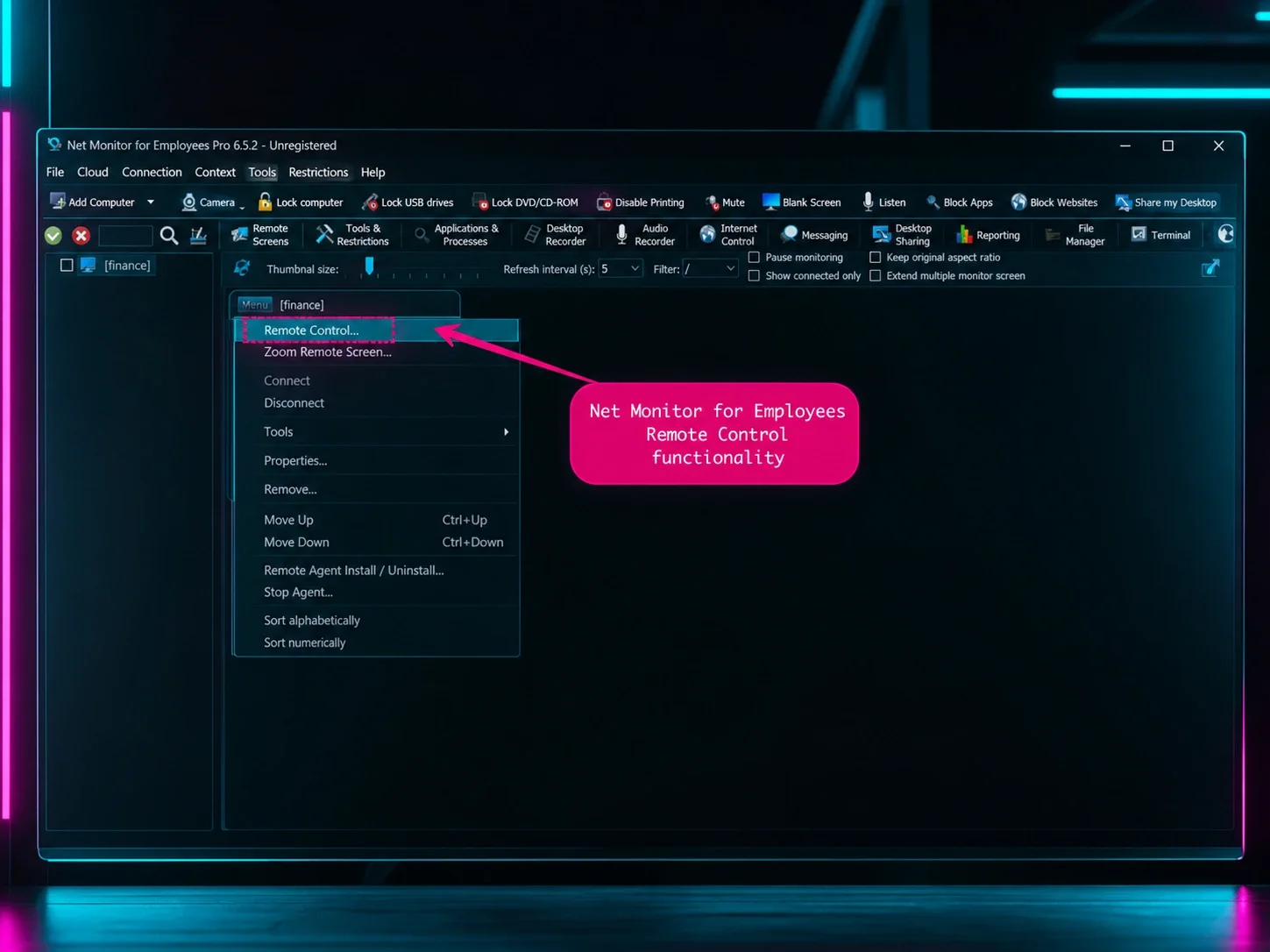This screenshot has width=1270, height=952.
Task: Open the Tools menu in menu bar
Action: (262, 172)
